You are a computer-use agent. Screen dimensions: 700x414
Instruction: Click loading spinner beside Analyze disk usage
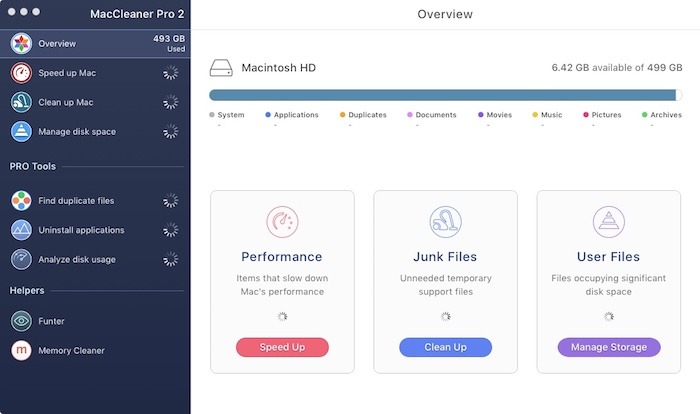(x=171, y=259)
